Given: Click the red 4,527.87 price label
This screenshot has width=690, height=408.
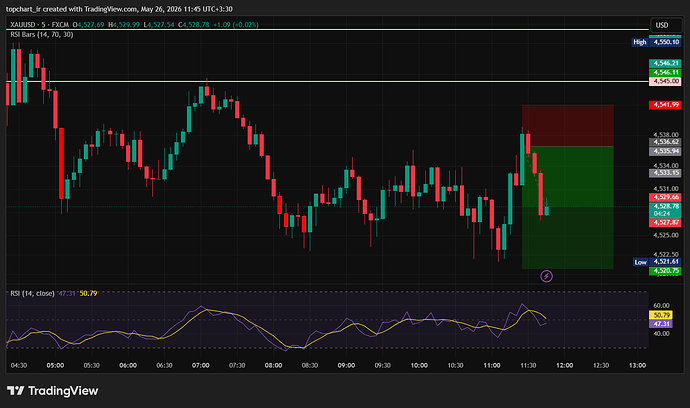Looking at the screenshot, I should [665, 223].
